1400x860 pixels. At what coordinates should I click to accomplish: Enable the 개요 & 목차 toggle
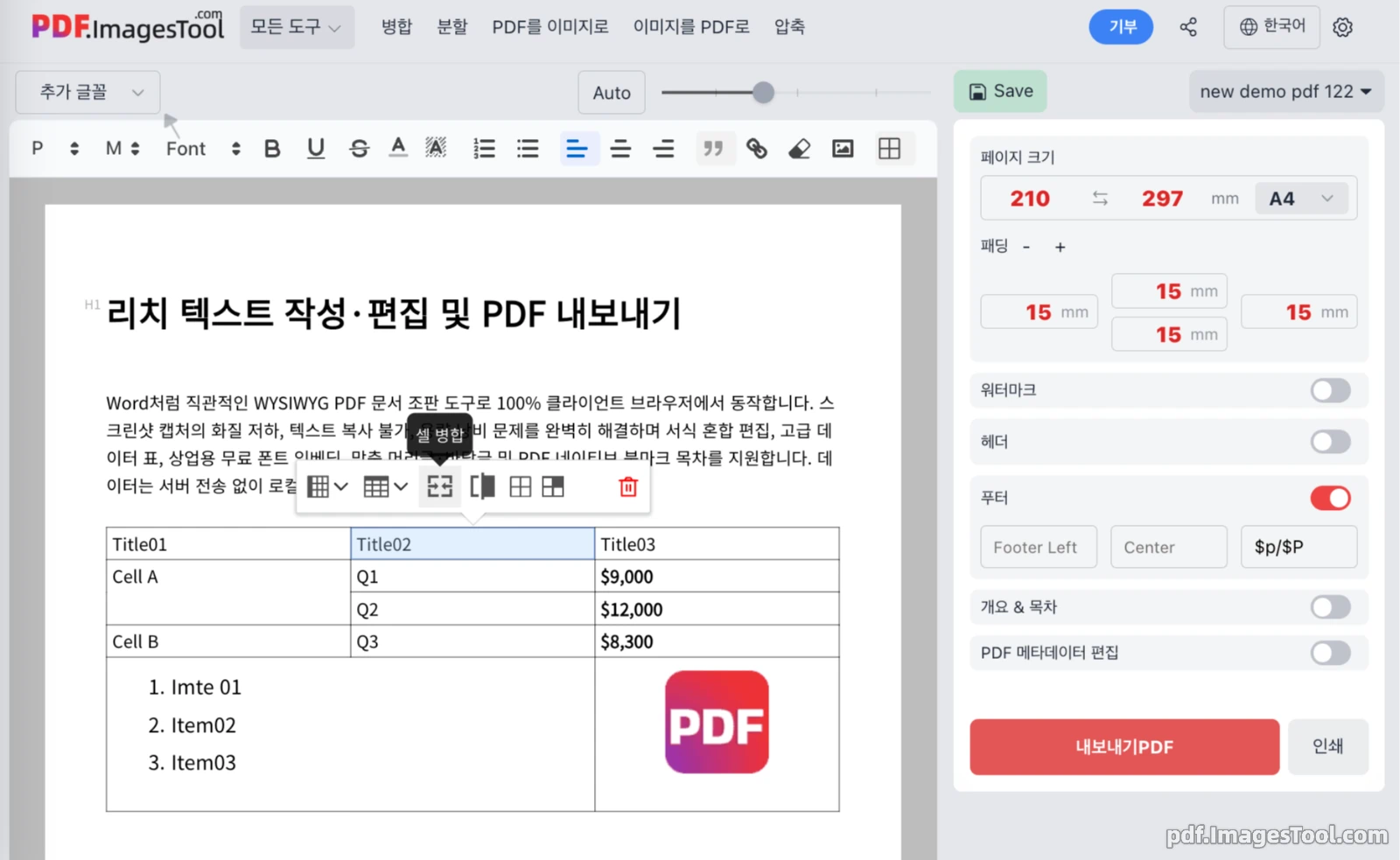(1330, 607)
